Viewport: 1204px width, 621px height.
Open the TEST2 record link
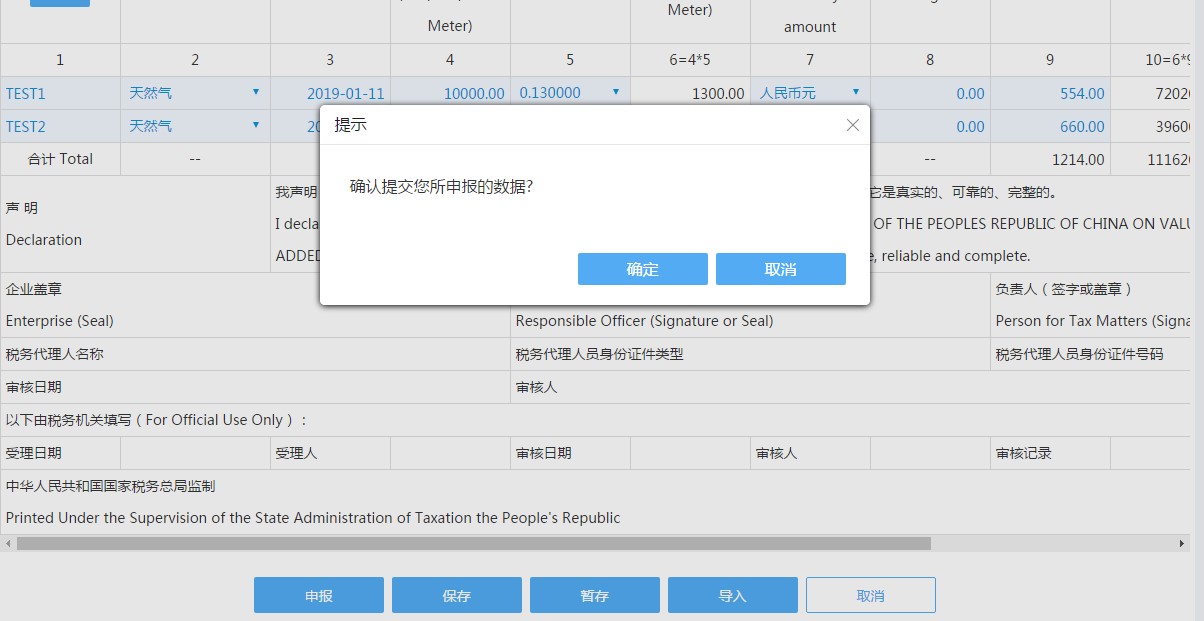tap(25, 126)
